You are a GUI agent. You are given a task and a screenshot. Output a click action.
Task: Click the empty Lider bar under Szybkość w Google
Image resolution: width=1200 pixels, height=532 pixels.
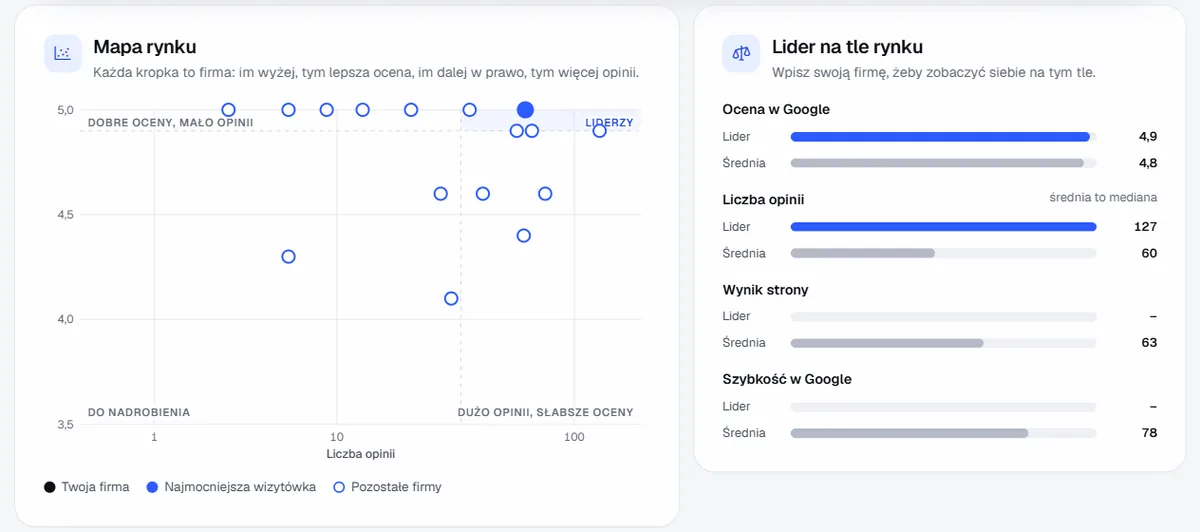click(x=943, y=406)
